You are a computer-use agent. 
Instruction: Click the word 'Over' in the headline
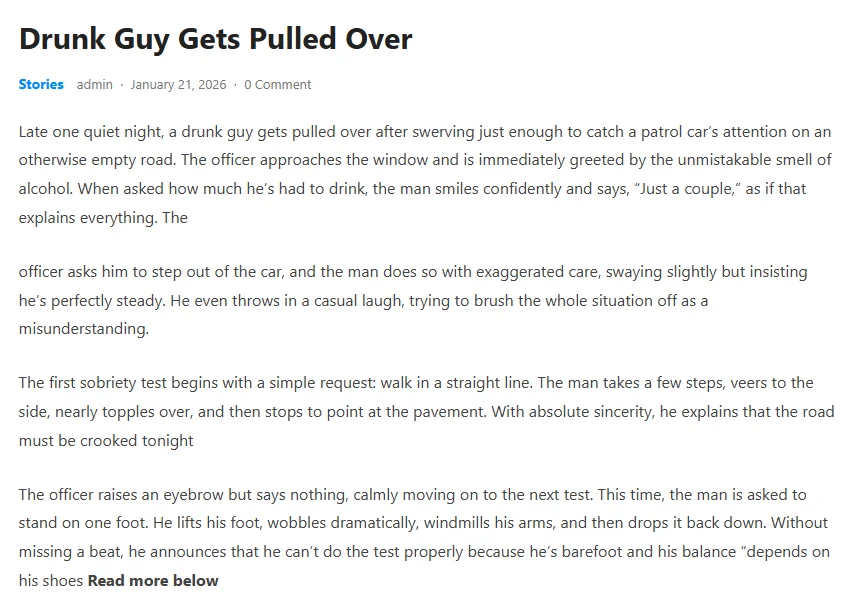point(379,39)
